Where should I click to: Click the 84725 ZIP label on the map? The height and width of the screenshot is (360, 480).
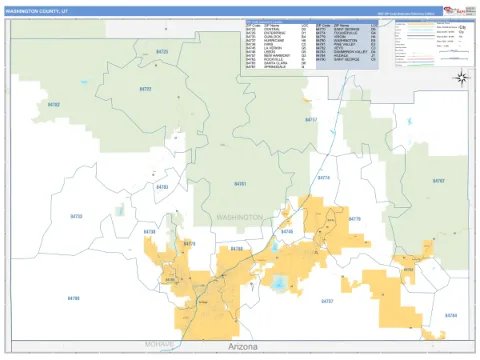(x=162, y=52)
